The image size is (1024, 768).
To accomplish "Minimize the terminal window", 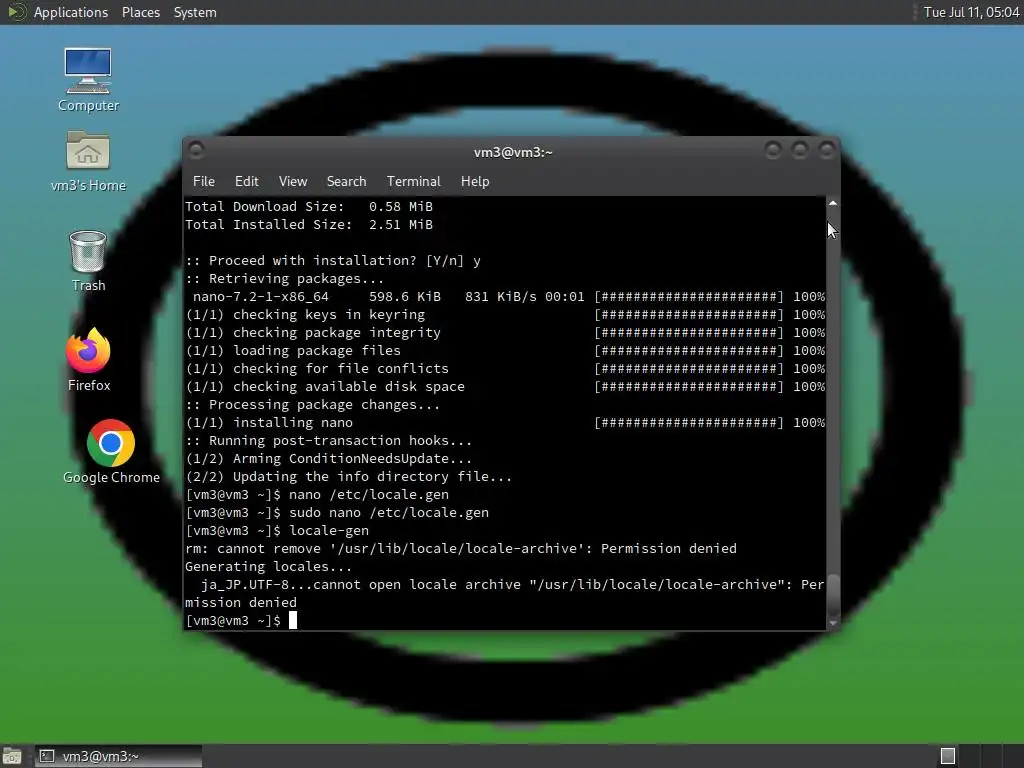I will [x=773, y=151].
